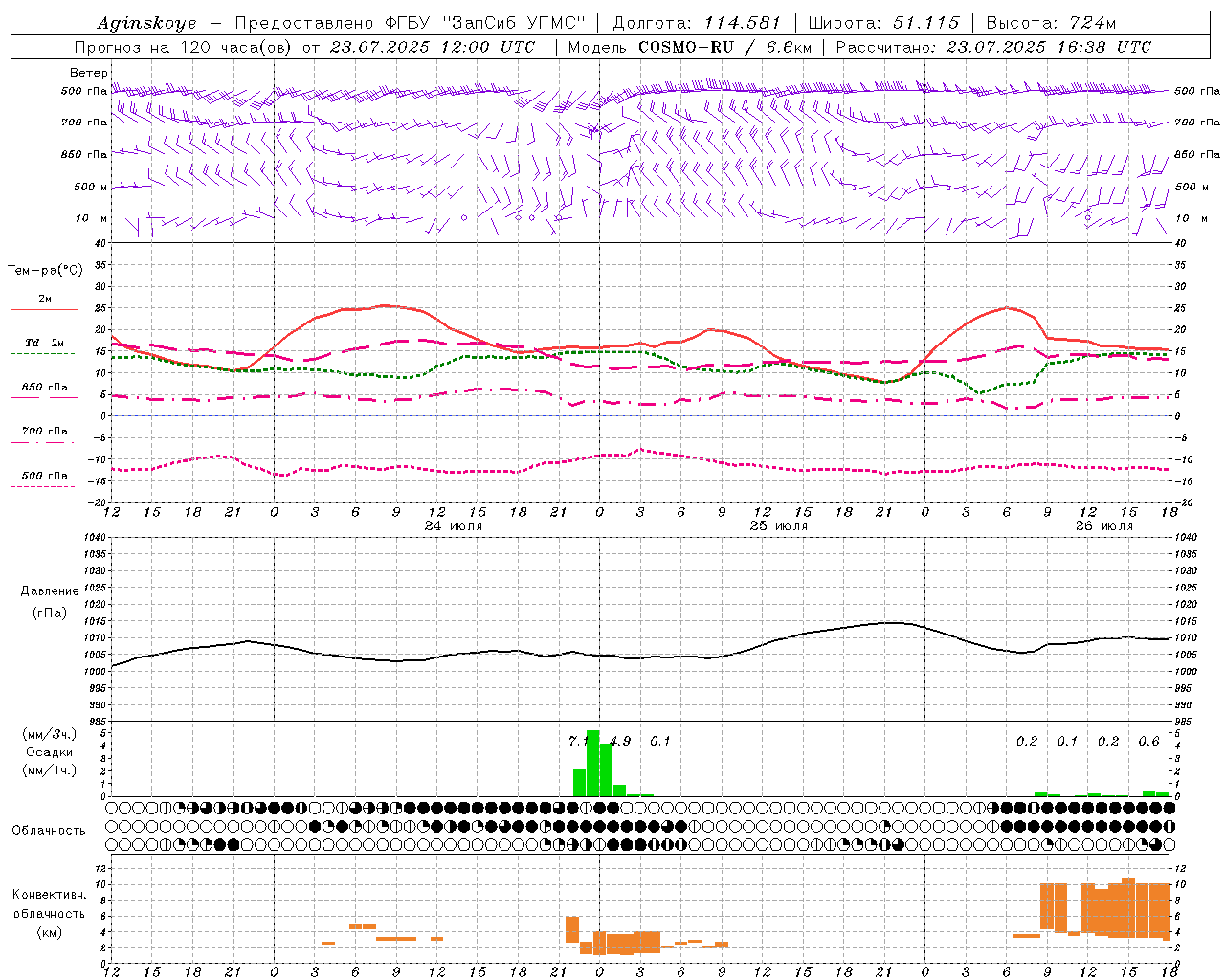The width and height of the screenshot is (1225, 980).
Task: Click the Тем-ра(°C) axis title
Action: 45,271
